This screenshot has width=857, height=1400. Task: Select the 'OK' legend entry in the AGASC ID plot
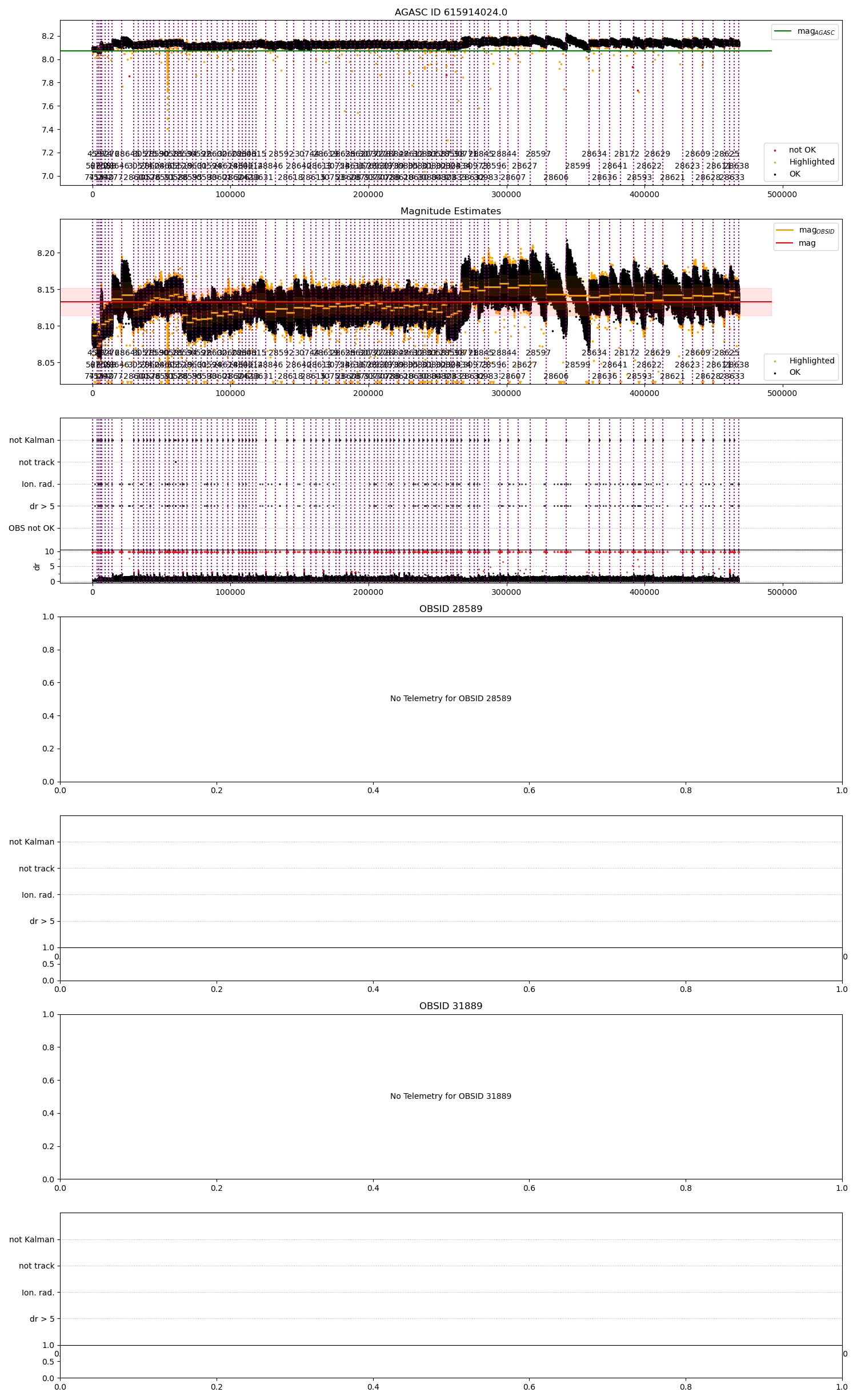[x=795, y=174]
